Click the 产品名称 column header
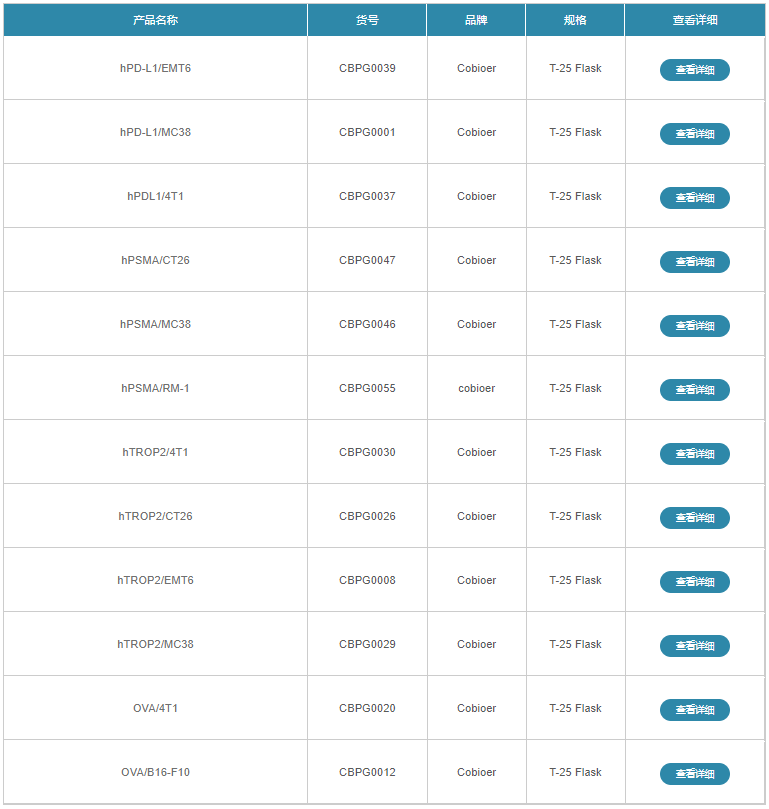The image size is (769, 809). [x=155, y=20]
